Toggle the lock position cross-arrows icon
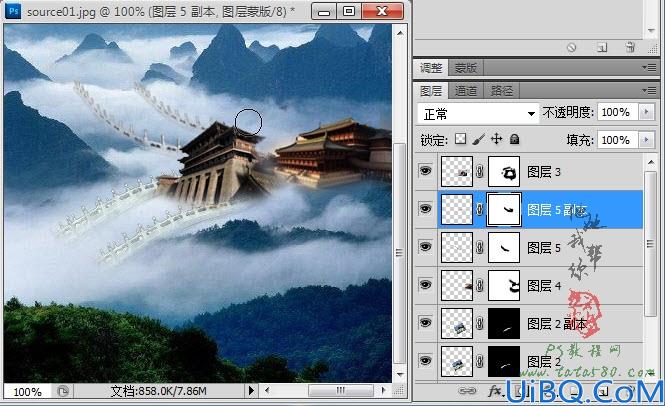 point(496,139)
